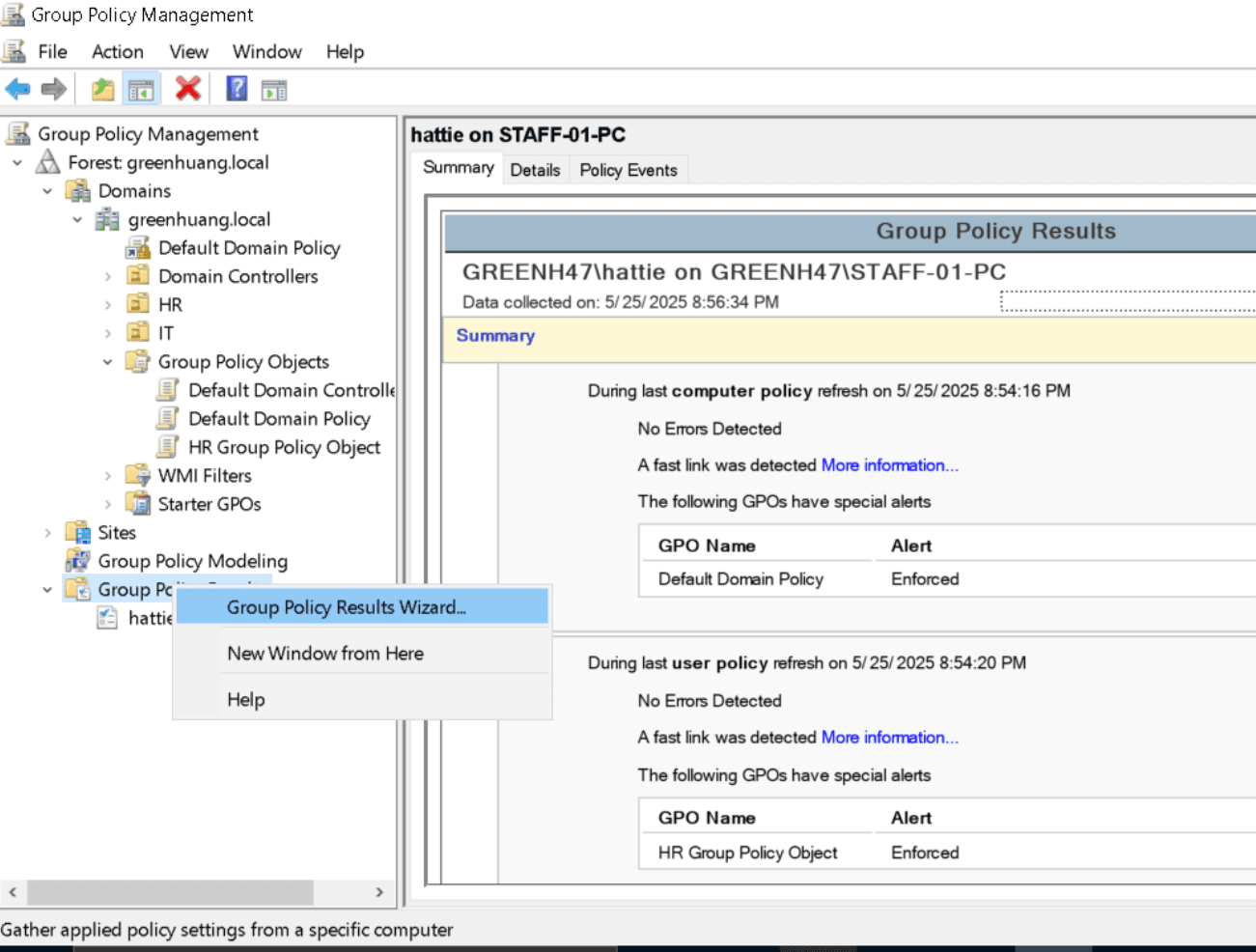Open the File menu
The width and height of the screenshot is (1256, 952).
coord(52,52)
